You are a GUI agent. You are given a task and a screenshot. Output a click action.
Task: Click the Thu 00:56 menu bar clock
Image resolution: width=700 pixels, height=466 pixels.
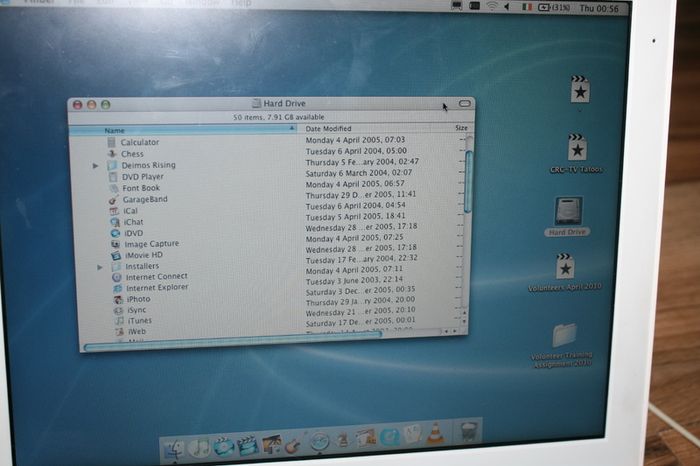pyautogui.click(x=599, y=8)
